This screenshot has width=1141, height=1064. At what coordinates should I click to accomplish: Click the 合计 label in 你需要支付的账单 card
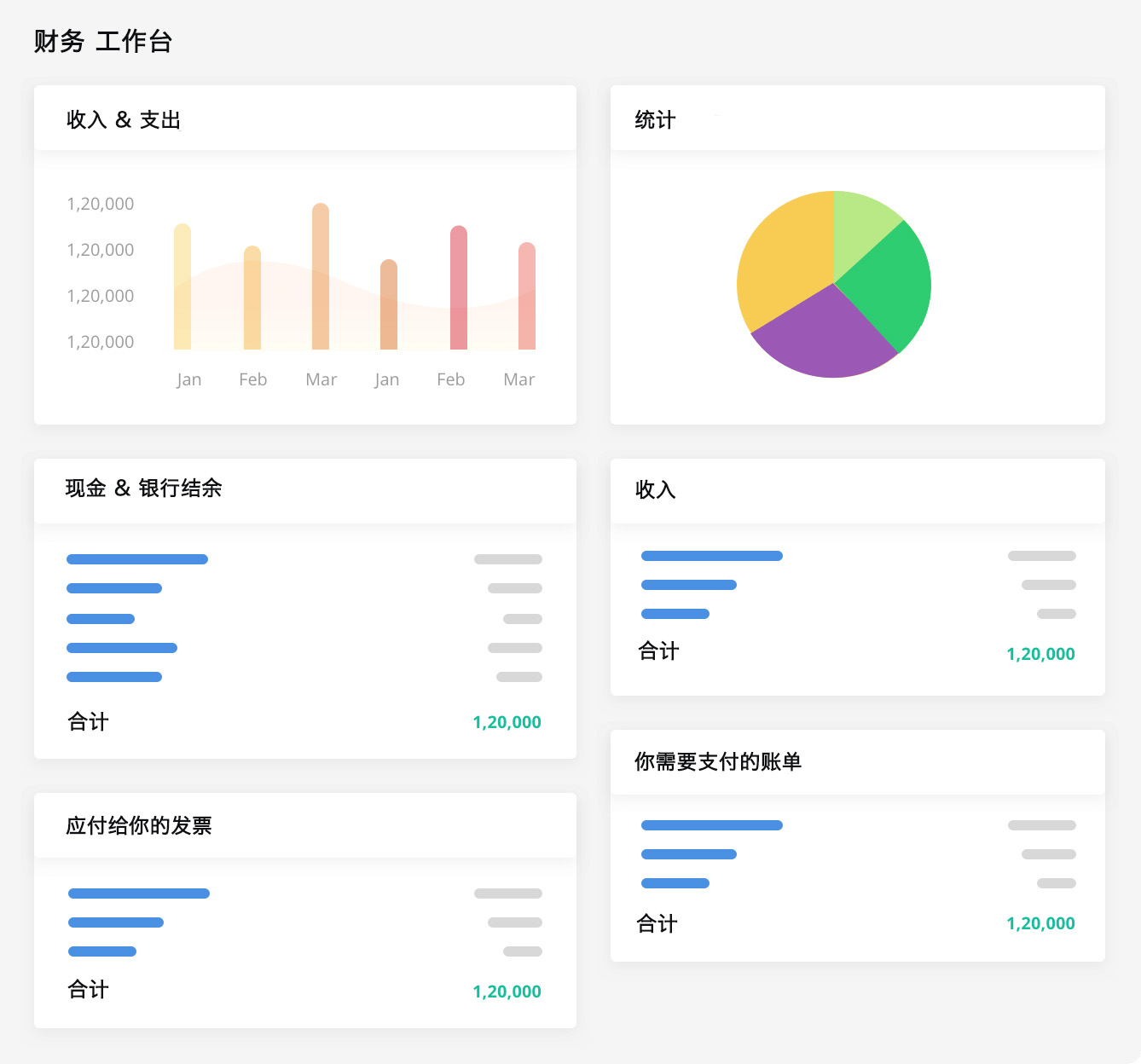click(x=657, y=923)
